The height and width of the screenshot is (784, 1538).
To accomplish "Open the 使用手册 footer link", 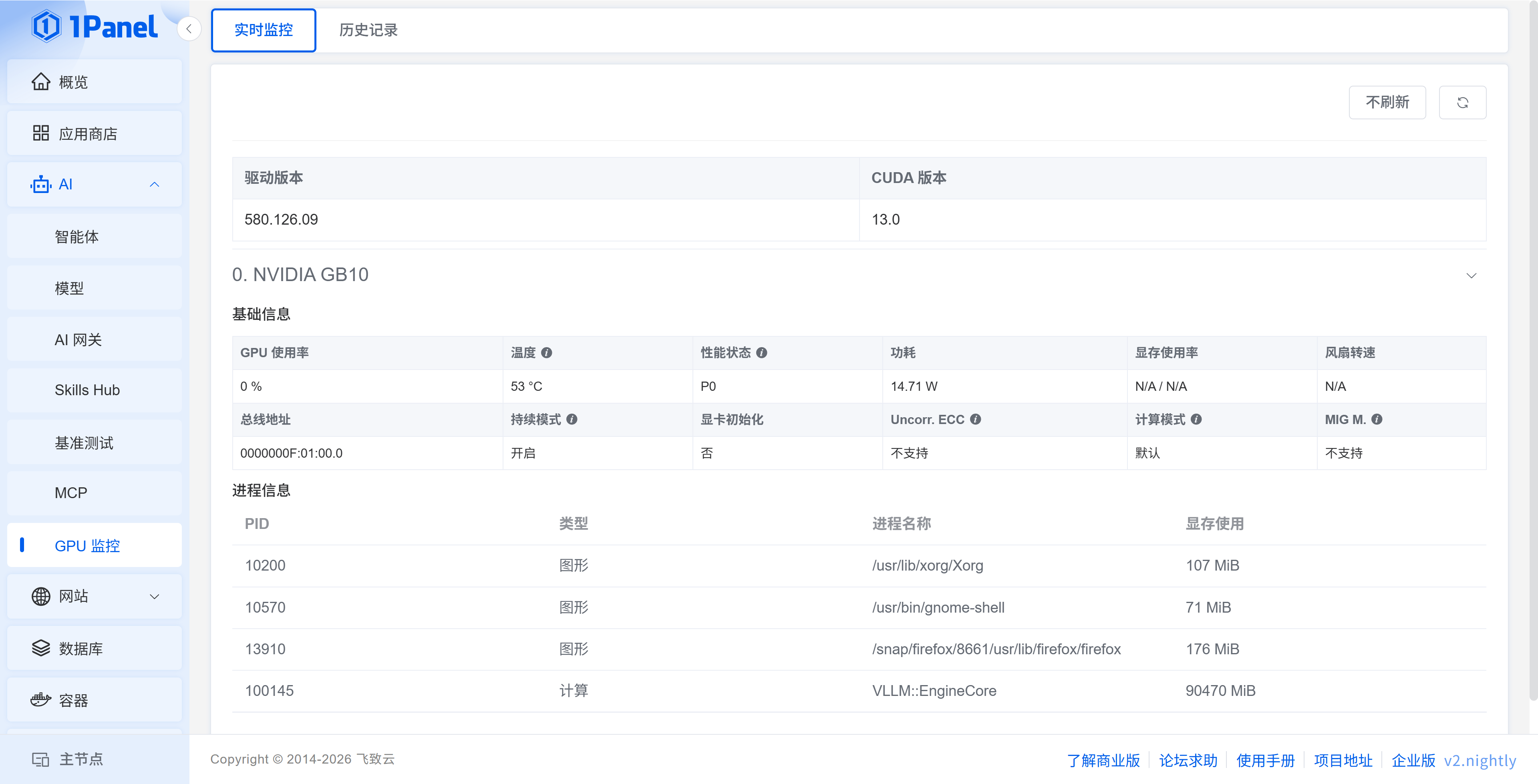I will (1266, 760).
